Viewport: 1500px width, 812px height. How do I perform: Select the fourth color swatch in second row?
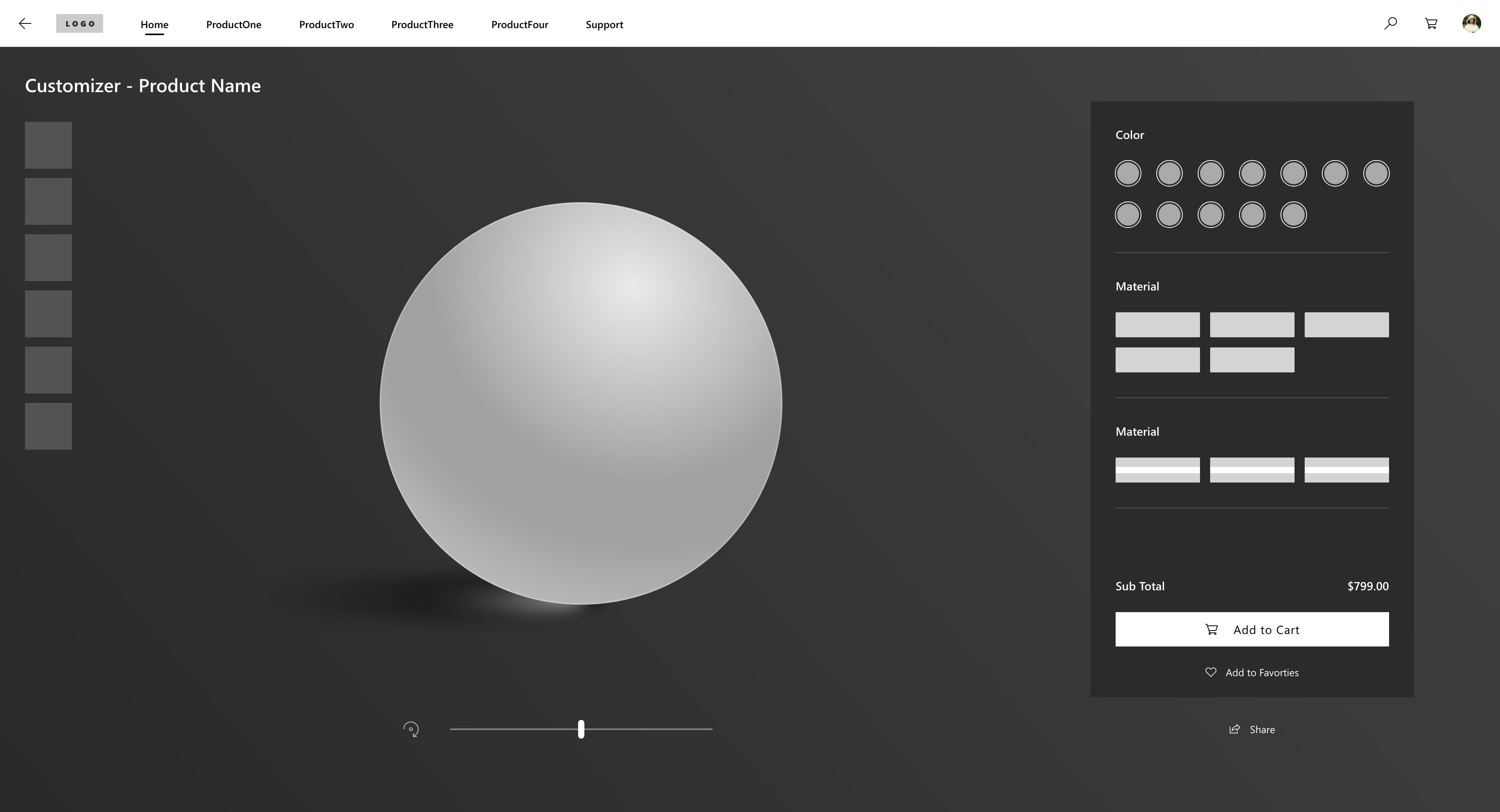1252,215
